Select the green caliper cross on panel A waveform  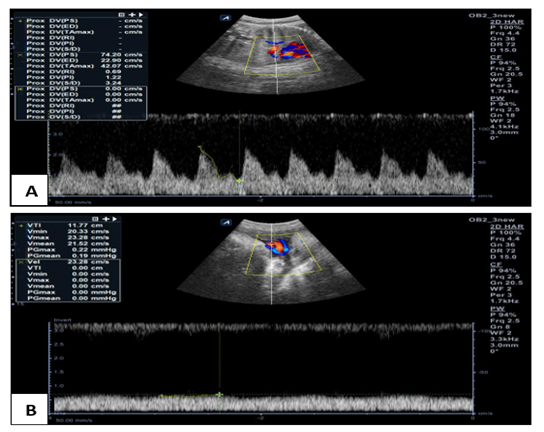(x=239, y=181)
